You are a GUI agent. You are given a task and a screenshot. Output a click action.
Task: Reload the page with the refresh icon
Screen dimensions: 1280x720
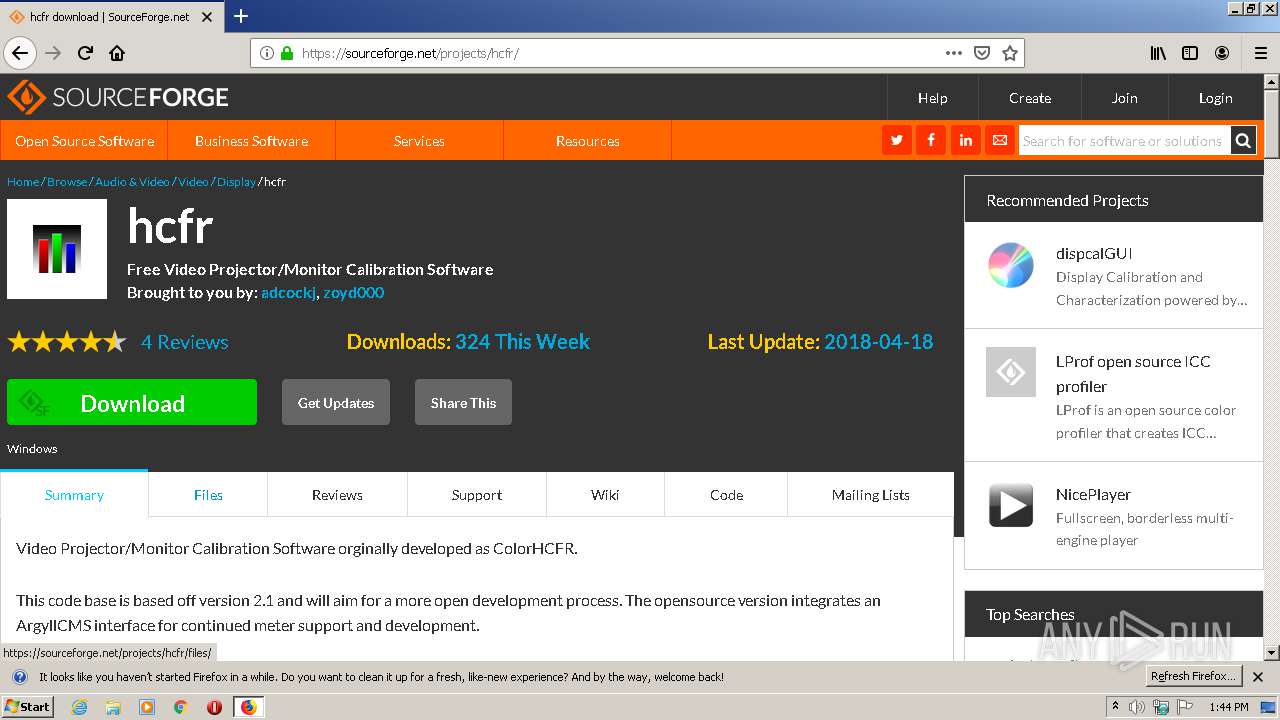click(85, 53)
